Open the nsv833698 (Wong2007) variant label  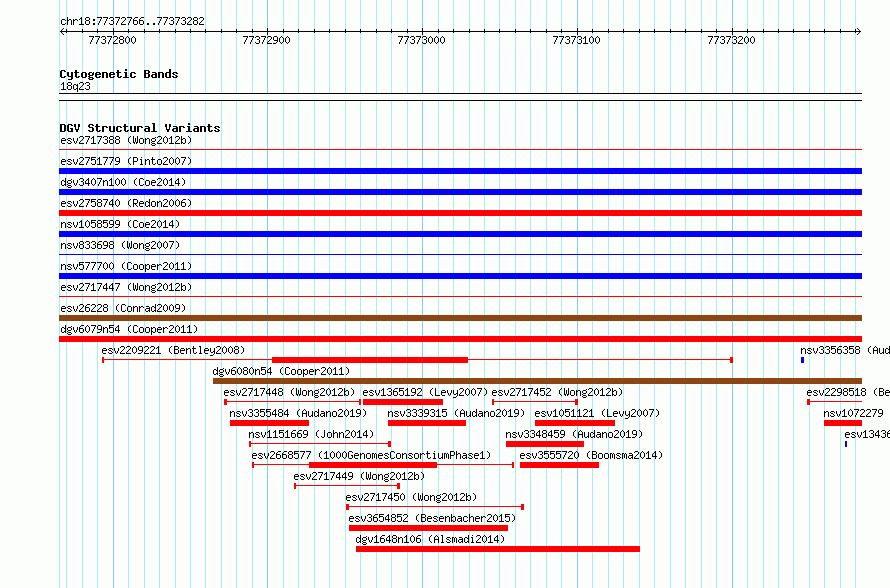click(120, 245)
